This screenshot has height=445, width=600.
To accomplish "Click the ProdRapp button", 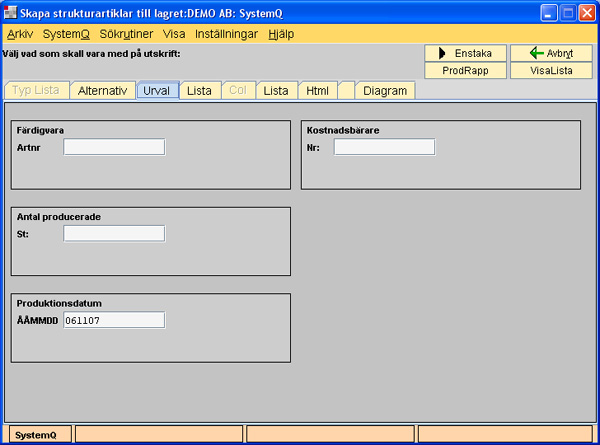I will pos(466,70).
